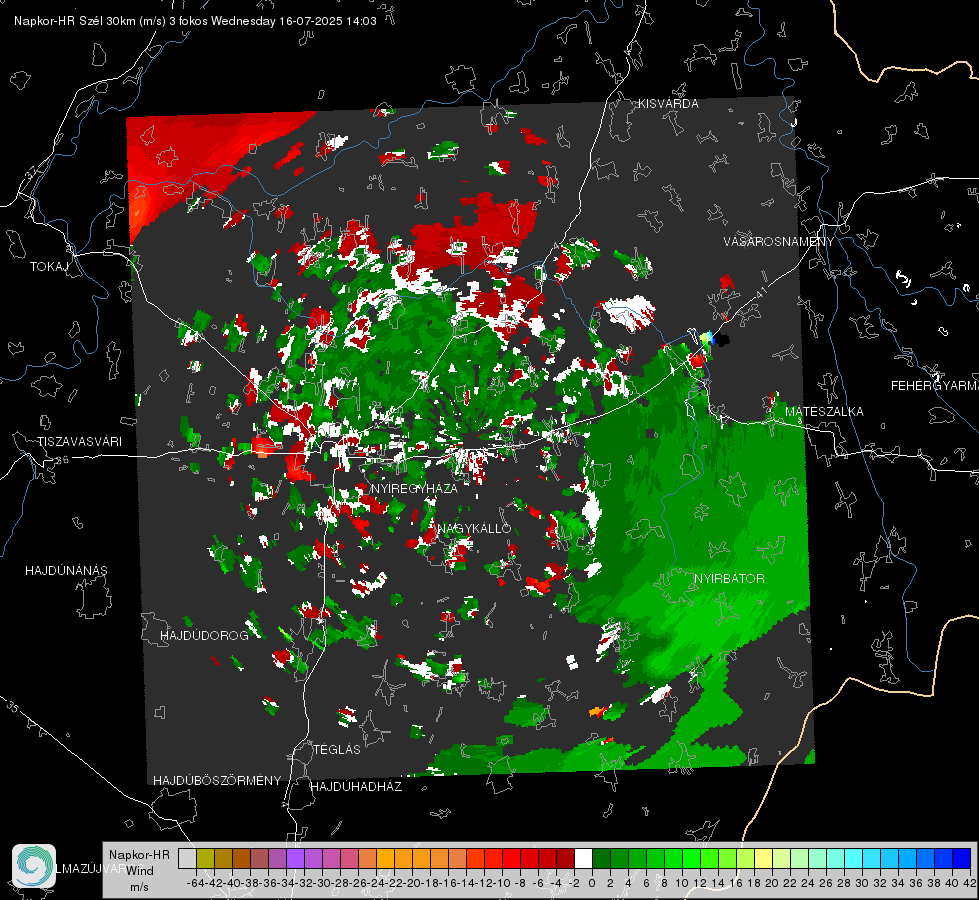This screenshot has width=979, height=900.
Task: Click road number 41 near Vásárosnamény
Action: (x=760, y=292)
